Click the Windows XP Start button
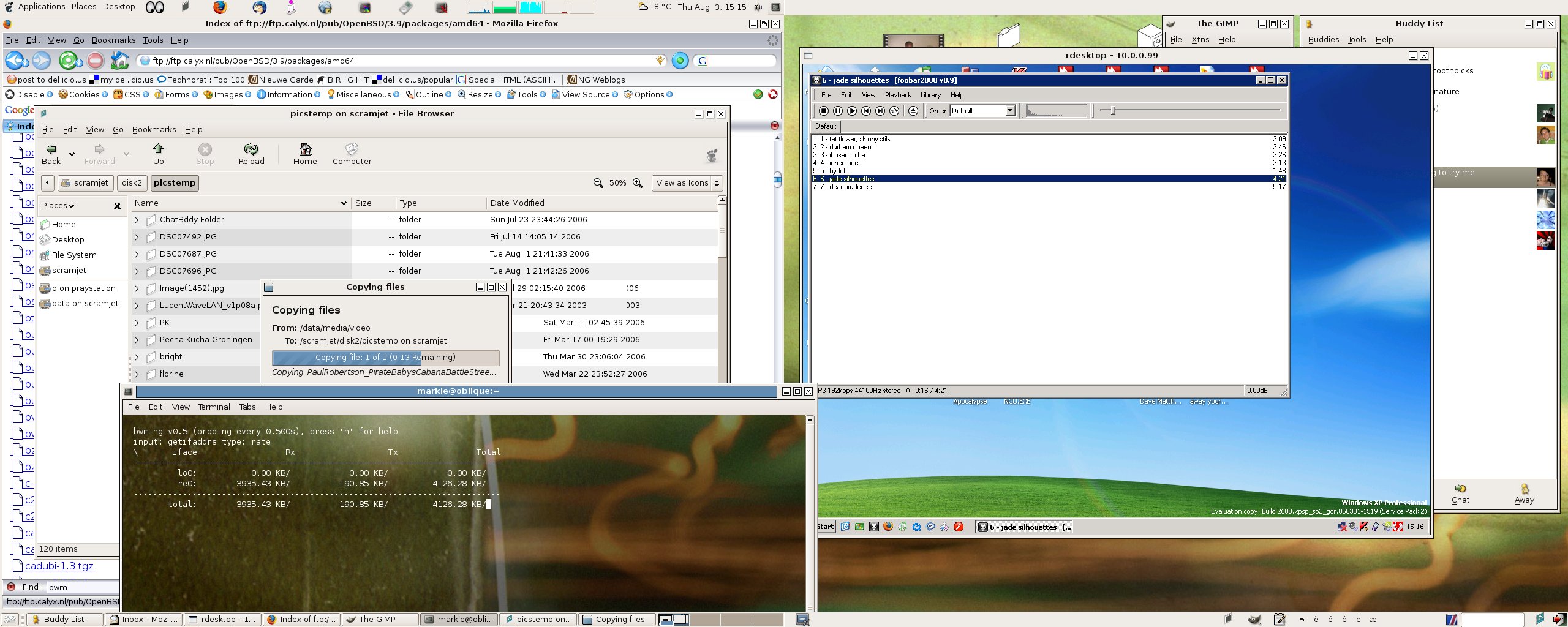Screen dimensions: 1568x627 826,527
